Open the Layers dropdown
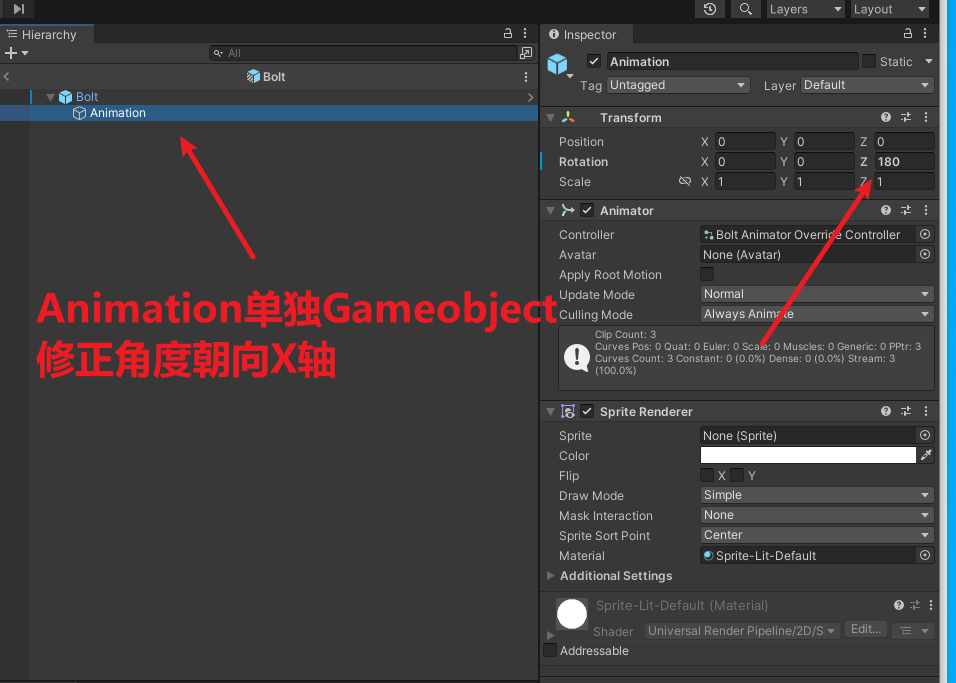 pos(805,9)
